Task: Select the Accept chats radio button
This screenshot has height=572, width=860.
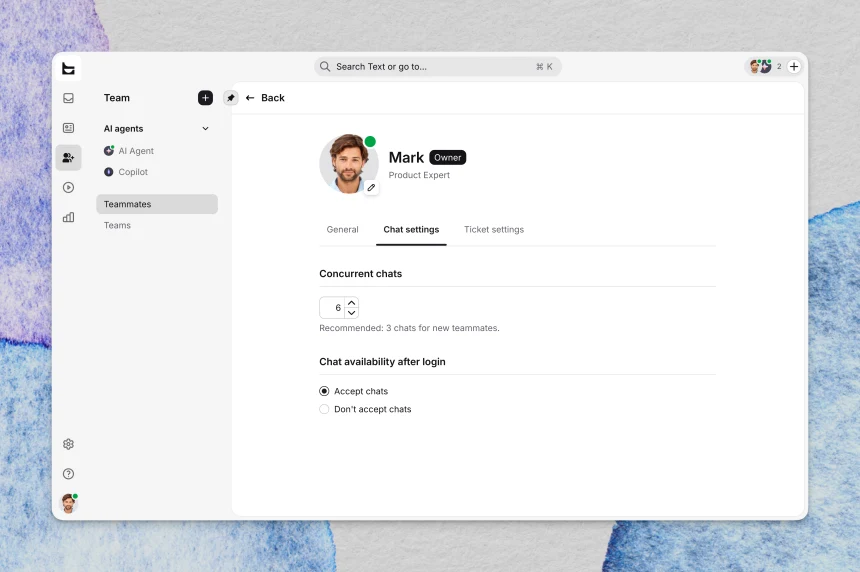Action: click(324, 391)
